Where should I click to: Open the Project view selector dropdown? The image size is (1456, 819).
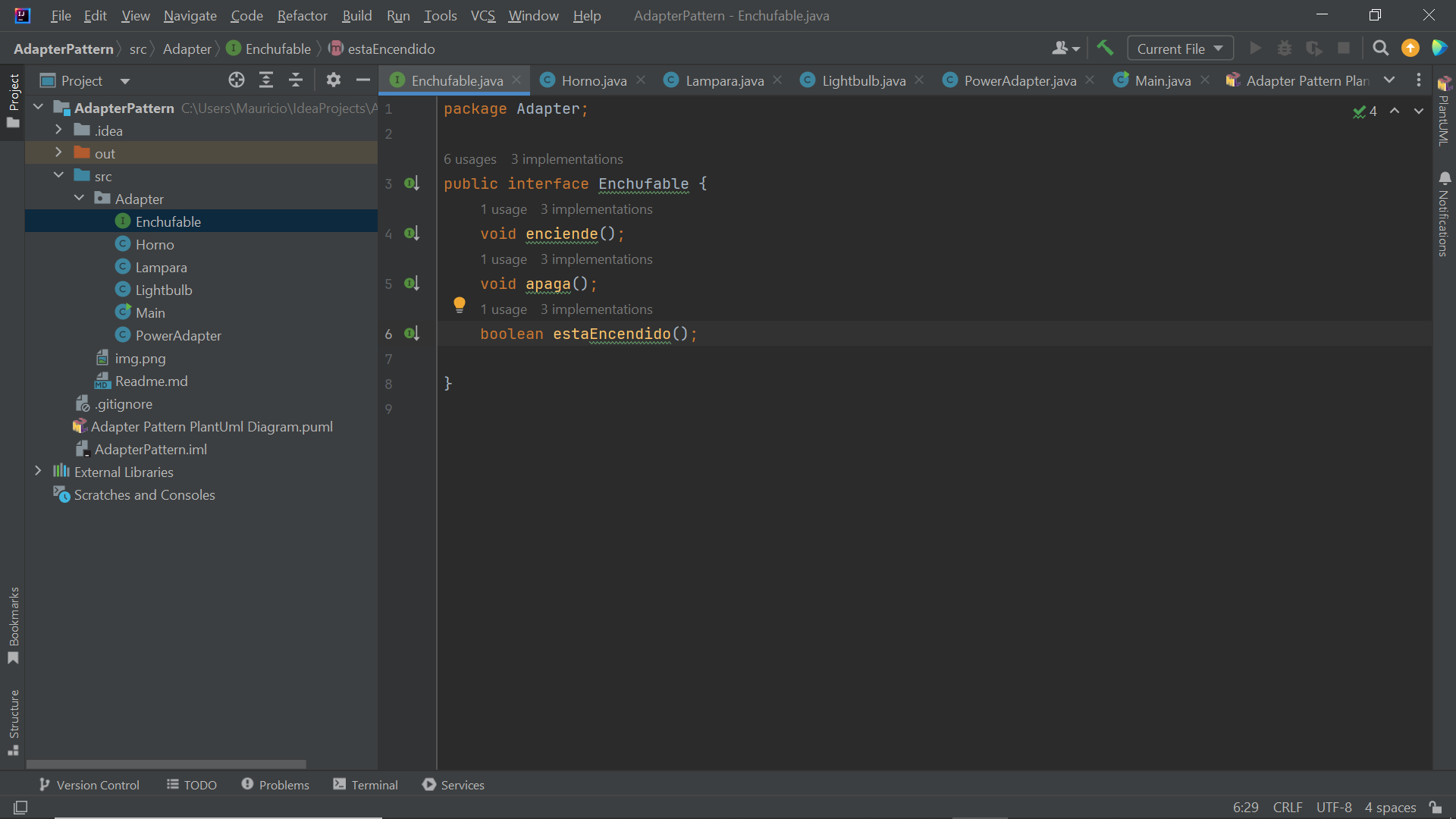pyautogui.click(x=86, y=80)
